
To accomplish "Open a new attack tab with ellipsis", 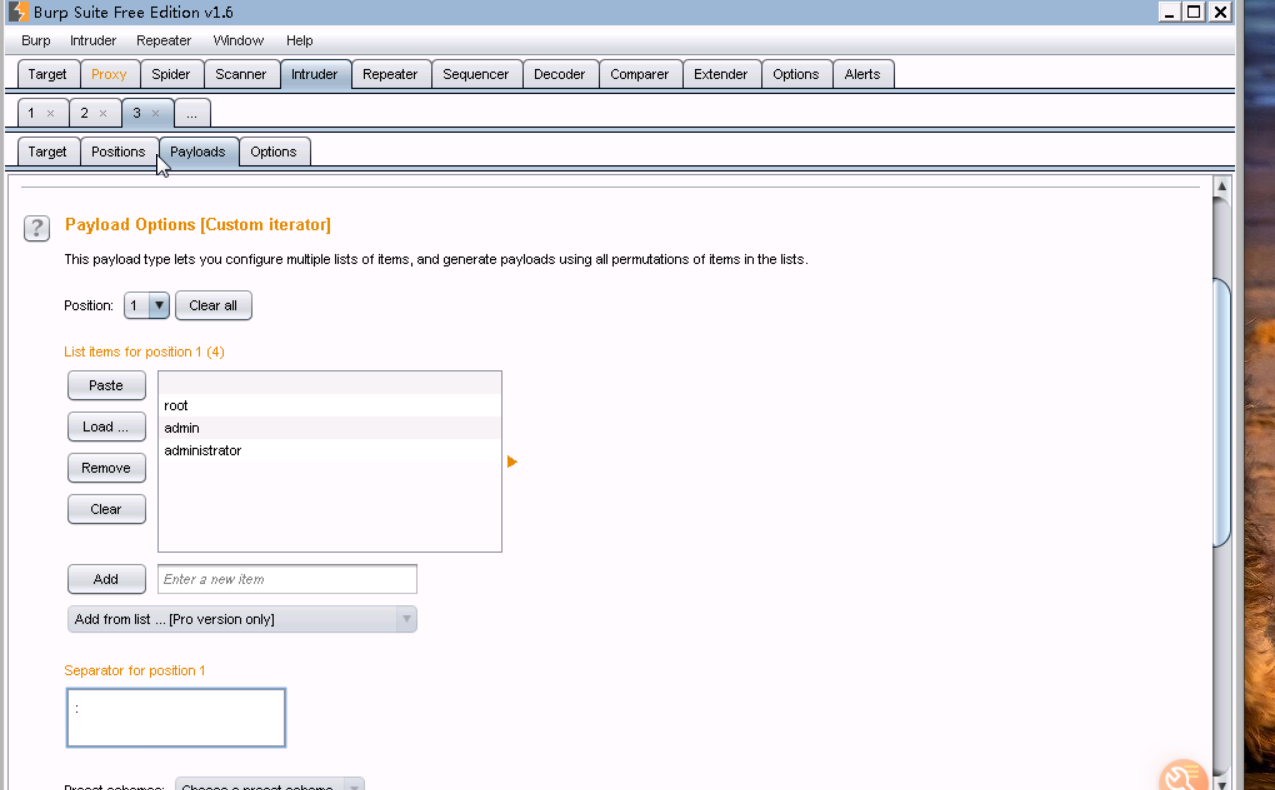I will [192, 113].
